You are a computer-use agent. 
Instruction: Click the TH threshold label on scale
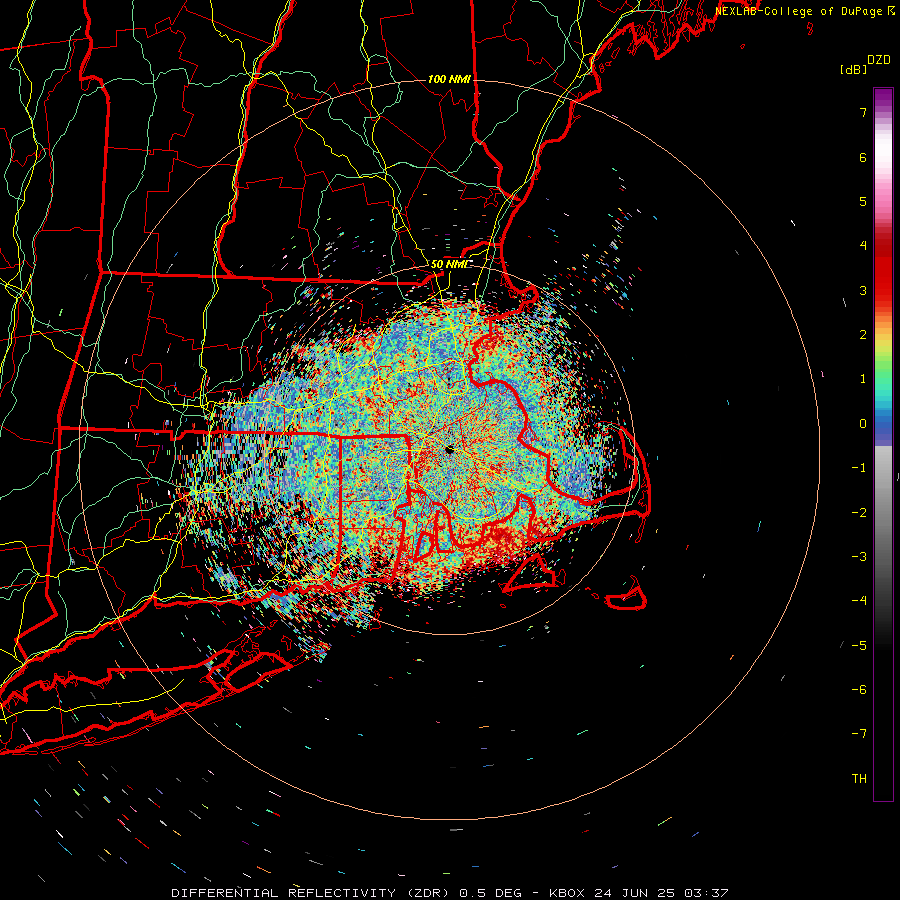coord(859,778)
